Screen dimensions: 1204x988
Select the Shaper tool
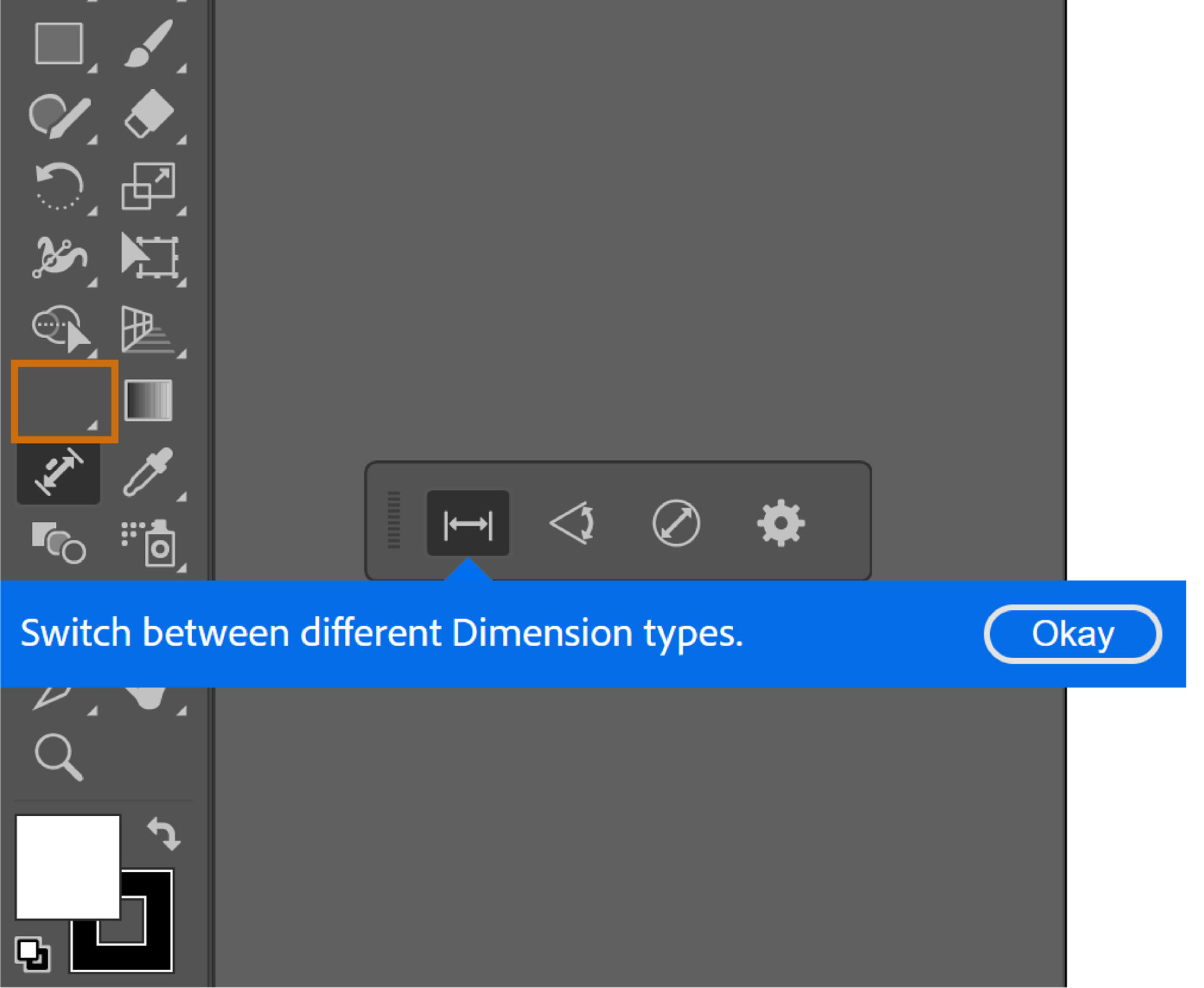pyautogui.click(x=59, y=115)
